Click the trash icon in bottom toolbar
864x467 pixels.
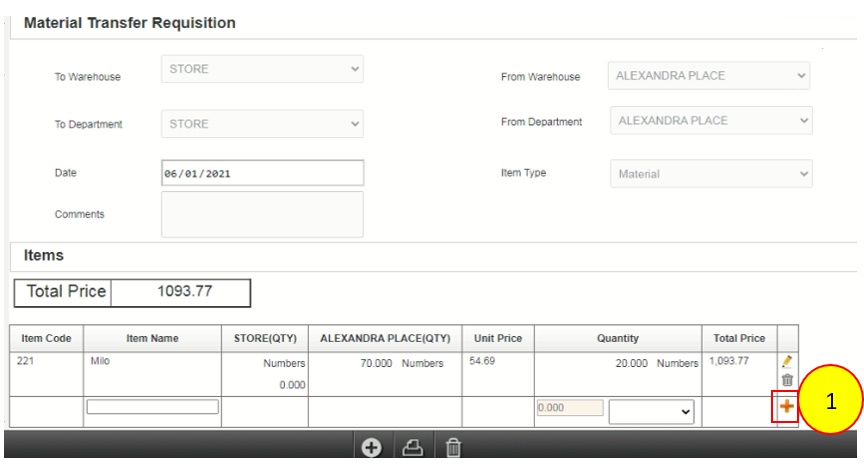[x=453, y=449]
